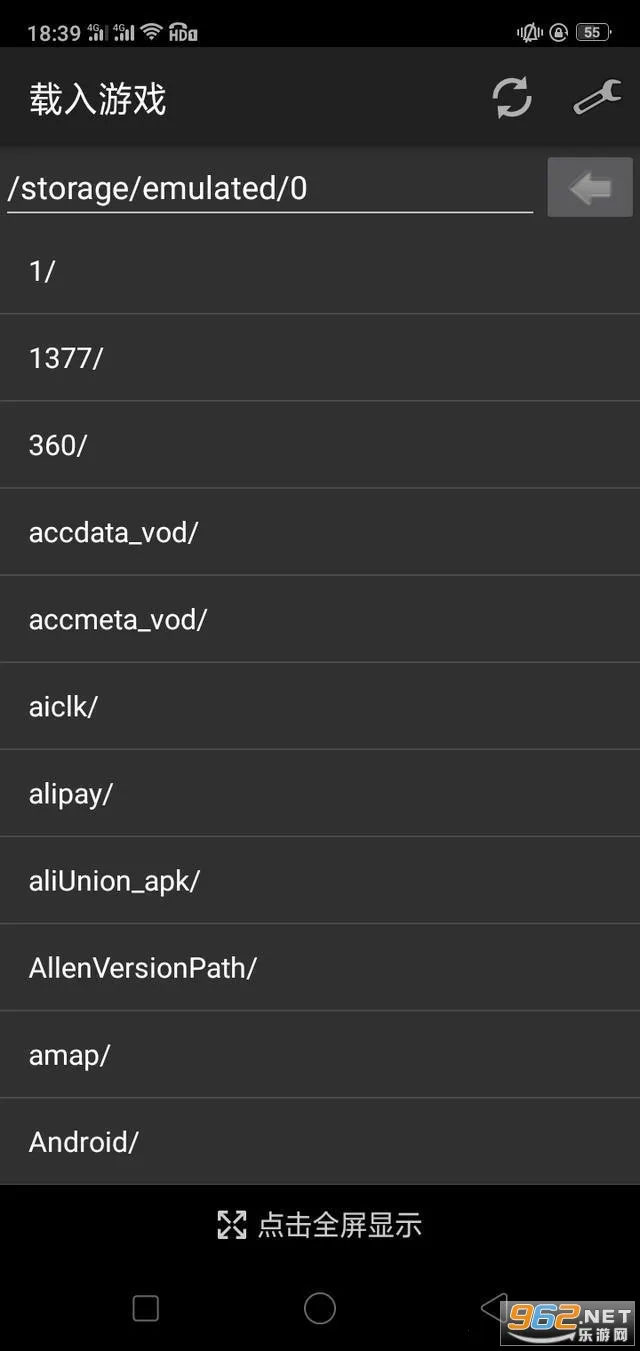Image resolution: width=640 pixels, height=1351 pixels.
Task: Tap the 点击全屏显示 fullscreen link
Action: (x=340, y=1225)
